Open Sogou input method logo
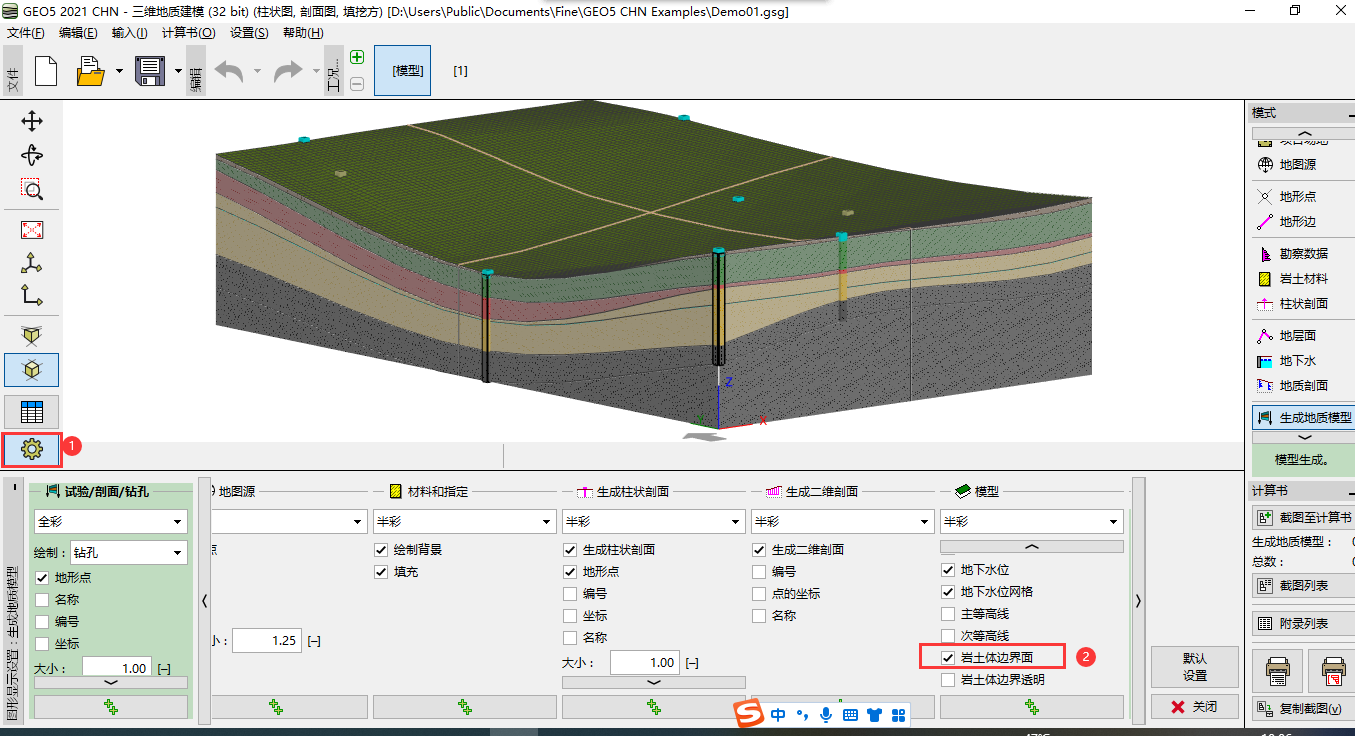Screen dimensions: 1355x736 click(749, 714)
